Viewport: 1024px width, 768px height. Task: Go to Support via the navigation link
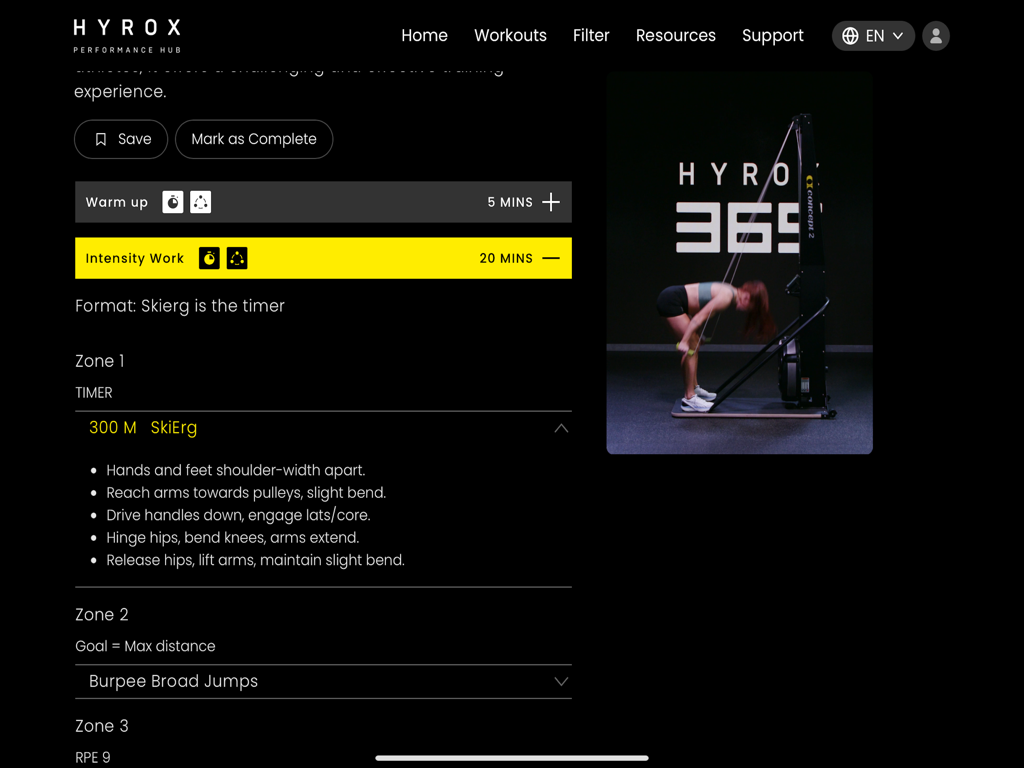pyautogui.click(x=772, y=35)
